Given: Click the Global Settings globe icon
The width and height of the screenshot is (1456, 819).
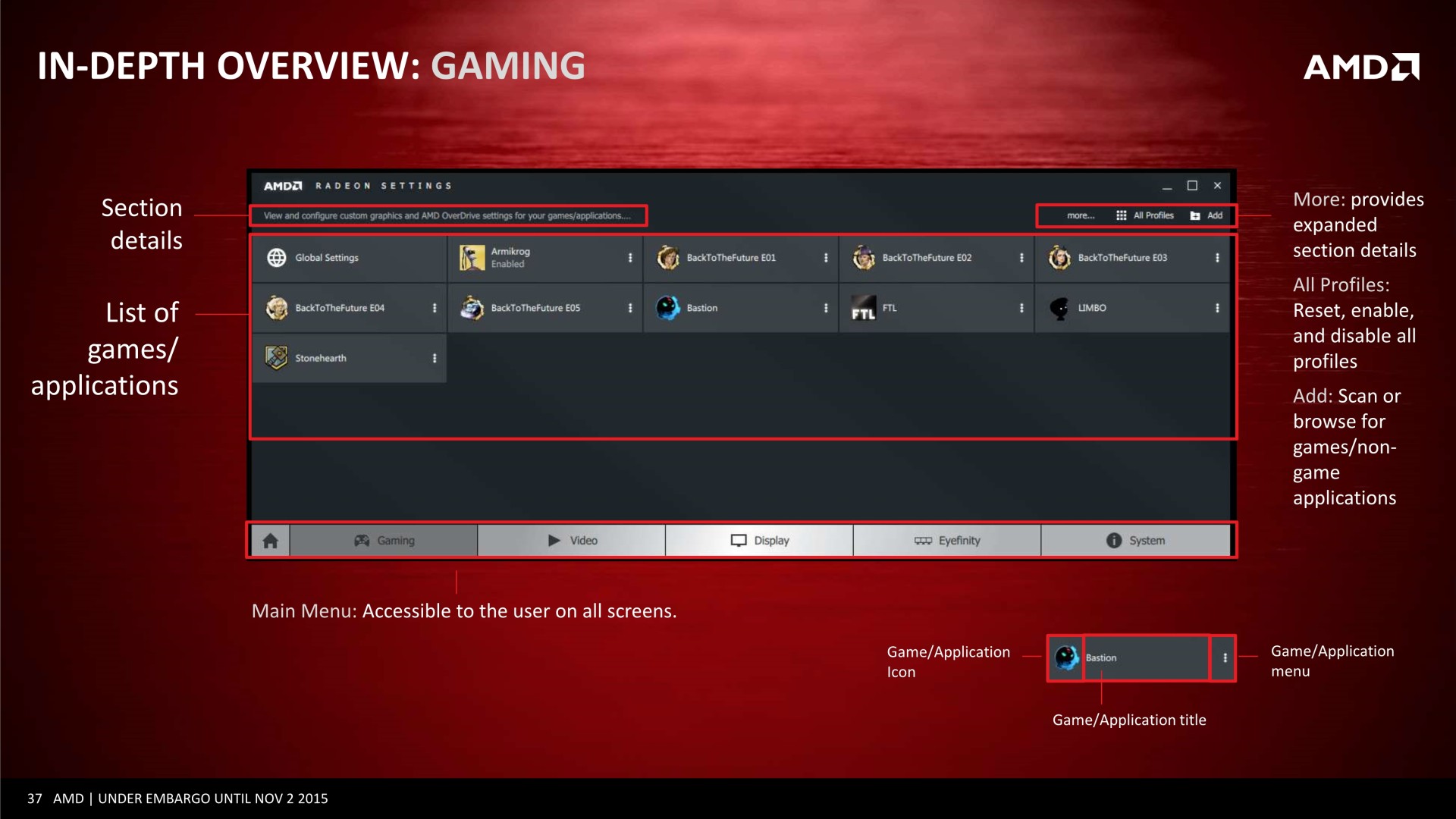Looking at the screenshot, I should coord(277,258).
